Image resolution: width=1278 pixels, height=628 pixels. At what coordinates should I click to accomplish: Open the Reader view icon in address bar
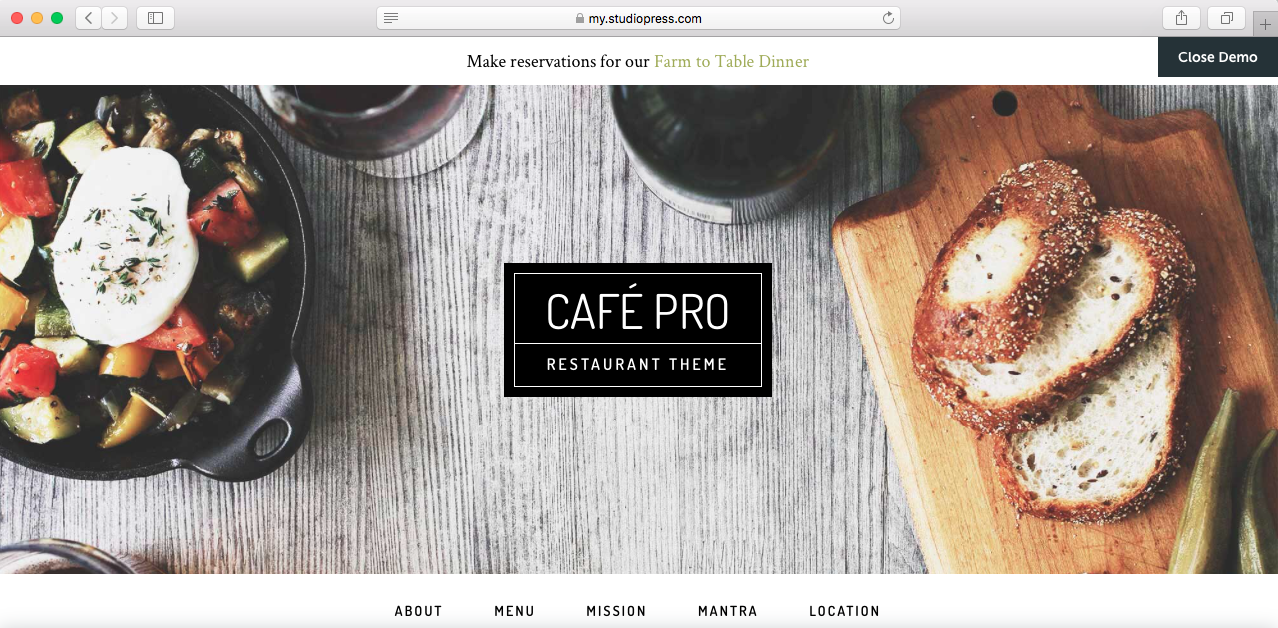click(x=391, y=18)
